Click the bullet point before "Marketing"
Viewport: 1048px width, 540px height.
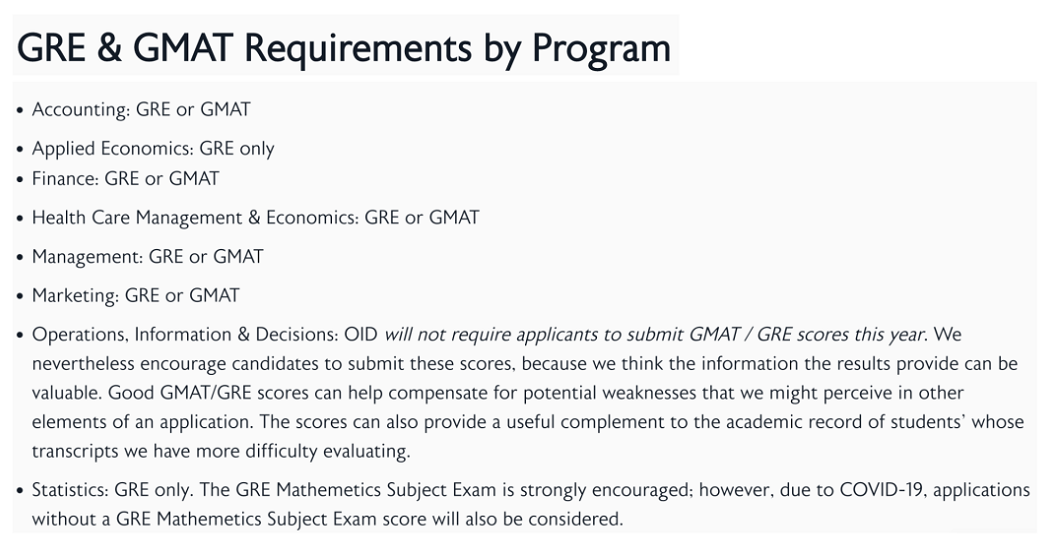click(20, 296)
